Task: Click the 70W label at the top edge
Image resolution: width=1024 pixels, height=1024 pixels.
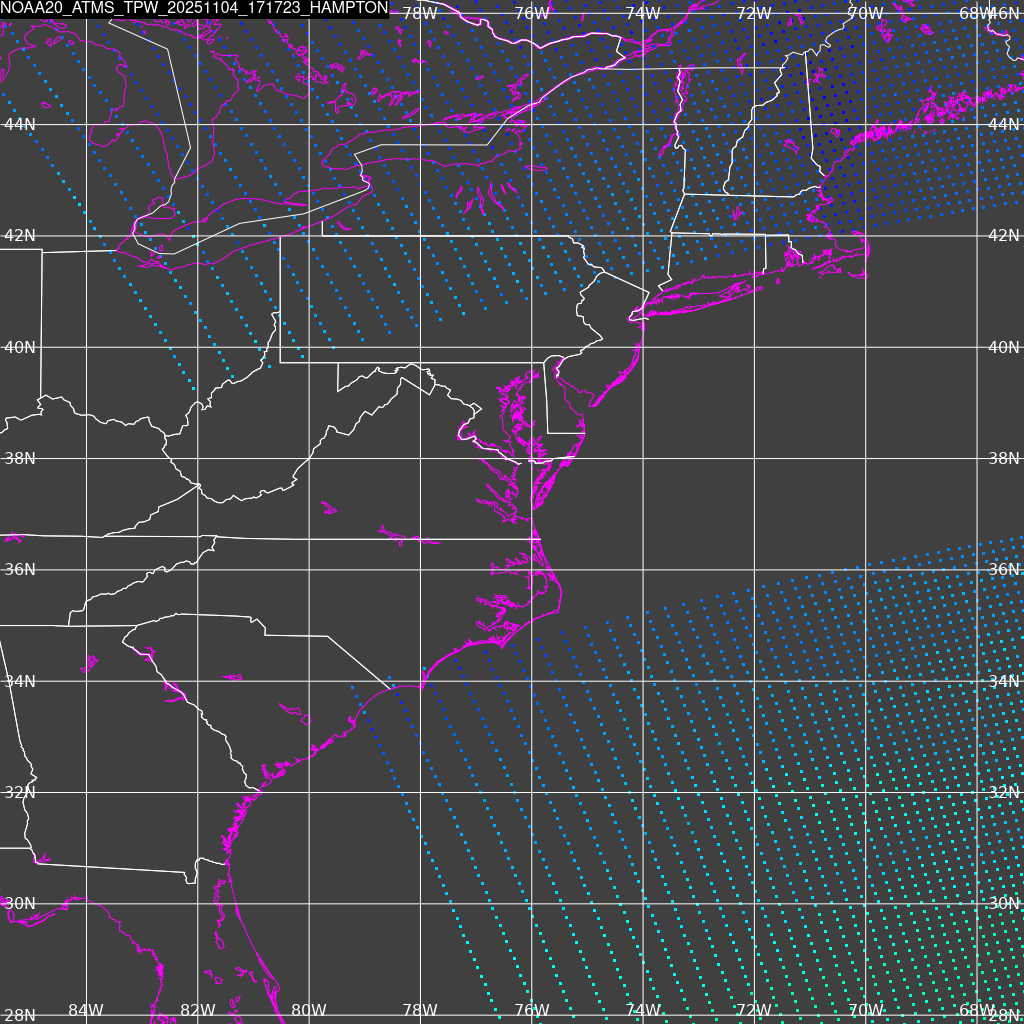Action: click(865, 13)
